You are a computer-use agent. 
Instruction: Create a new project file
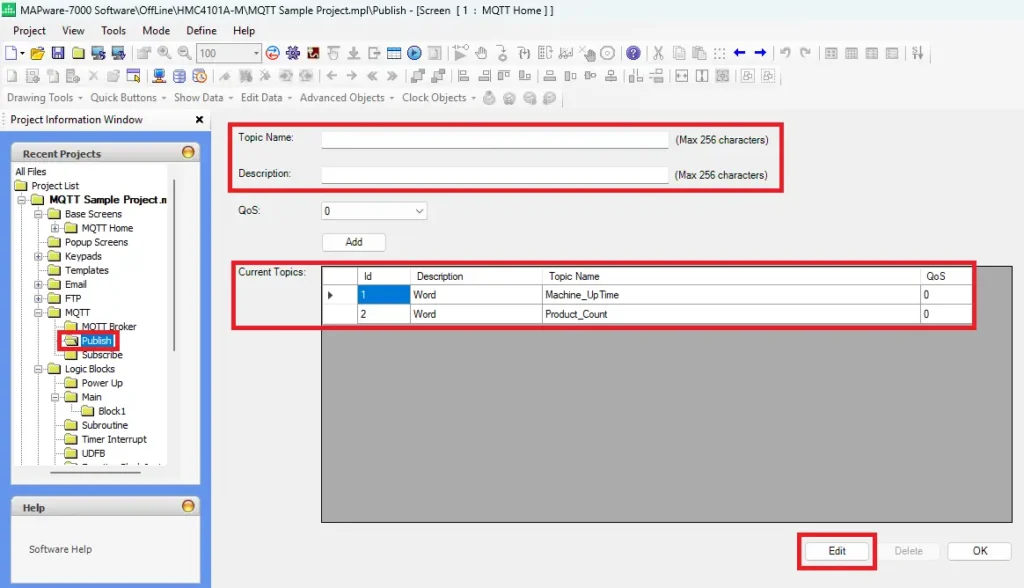pos(12,53)
